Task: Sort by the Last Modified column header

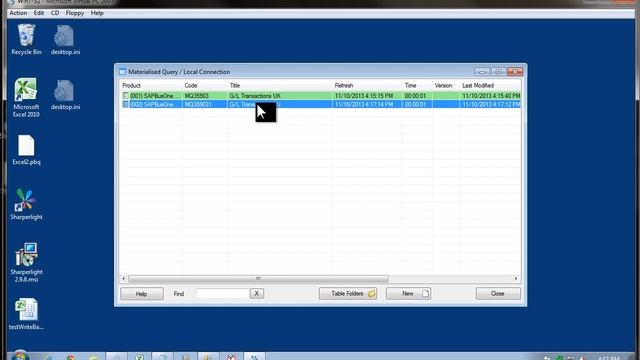Action: pos(491,86)
